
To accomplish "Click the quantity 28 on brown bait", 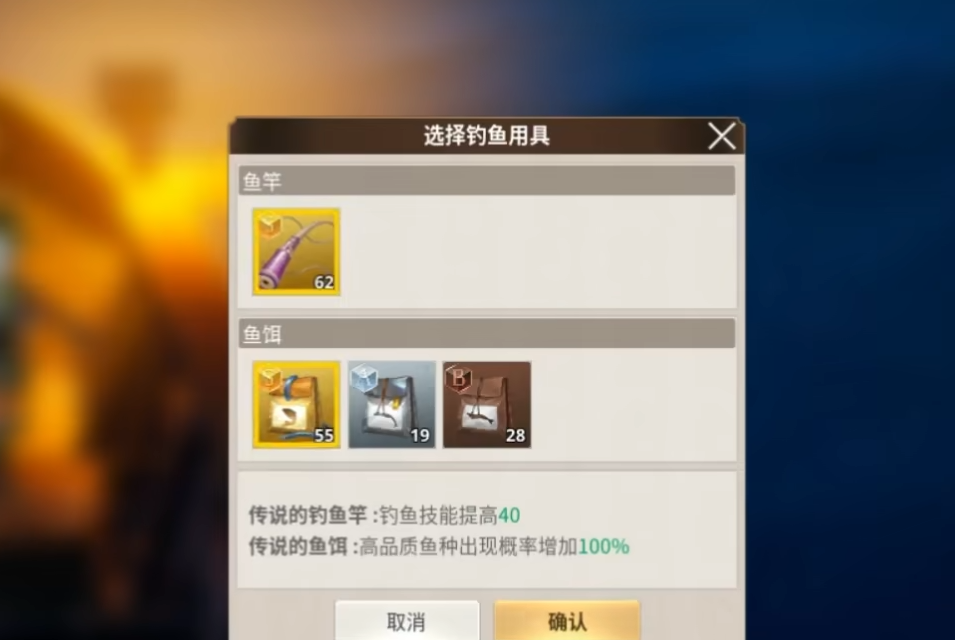I will tap(515, 435).
